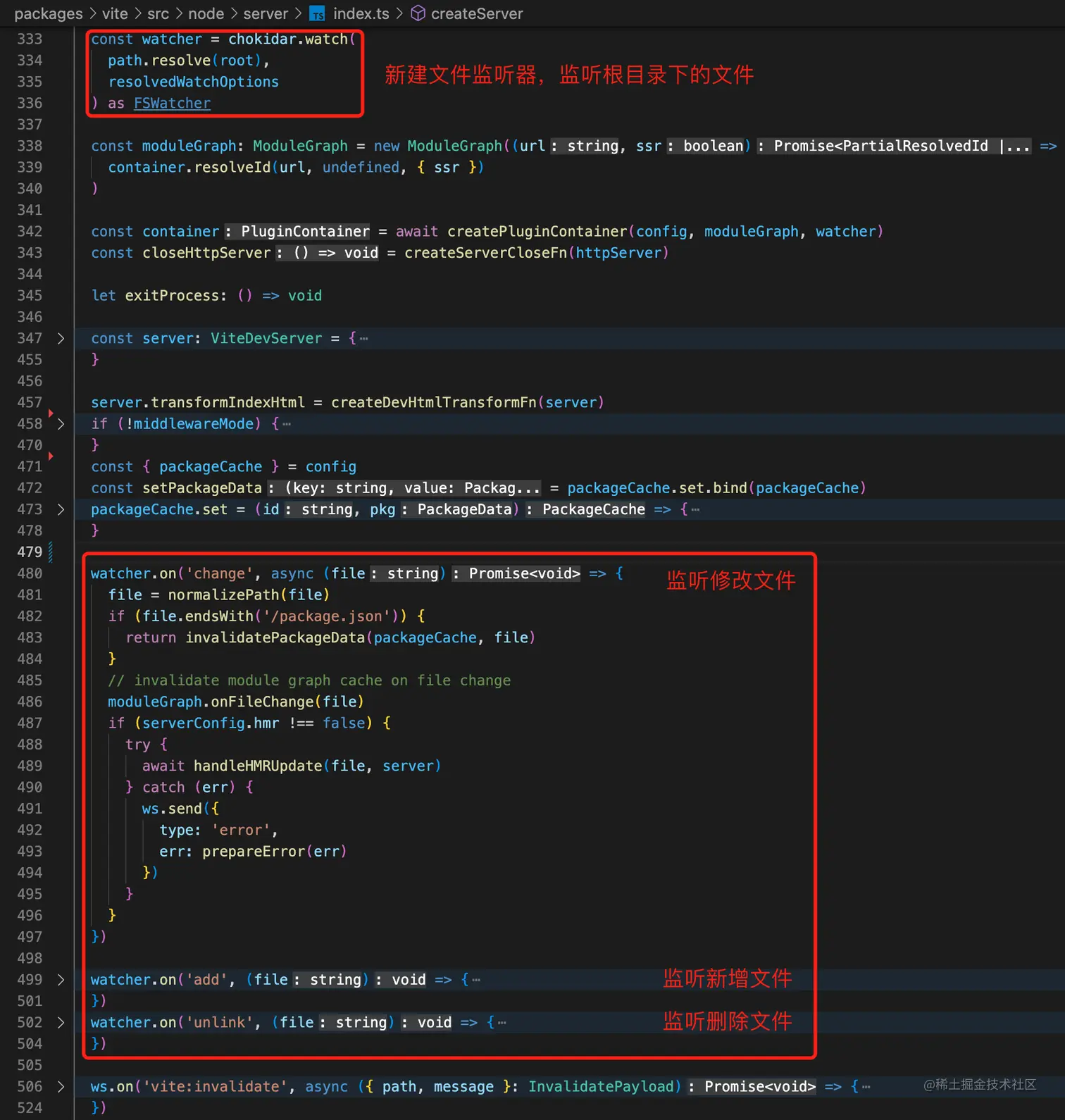The height and width of the screenshot is (1120, 1065).
Task: Click line number 479 in the gutter
Action: pos(30,552)
